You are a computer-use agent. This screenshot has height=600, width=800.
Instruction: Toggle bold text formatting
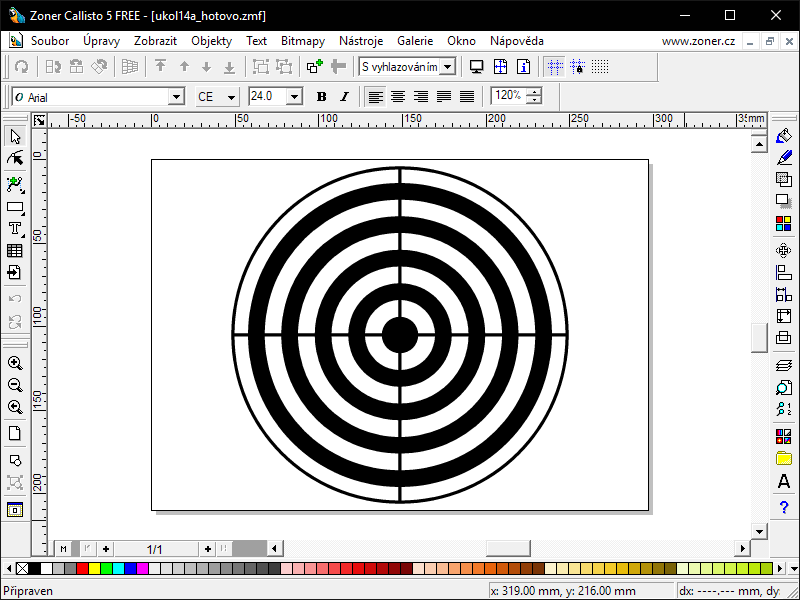point(321,96)
